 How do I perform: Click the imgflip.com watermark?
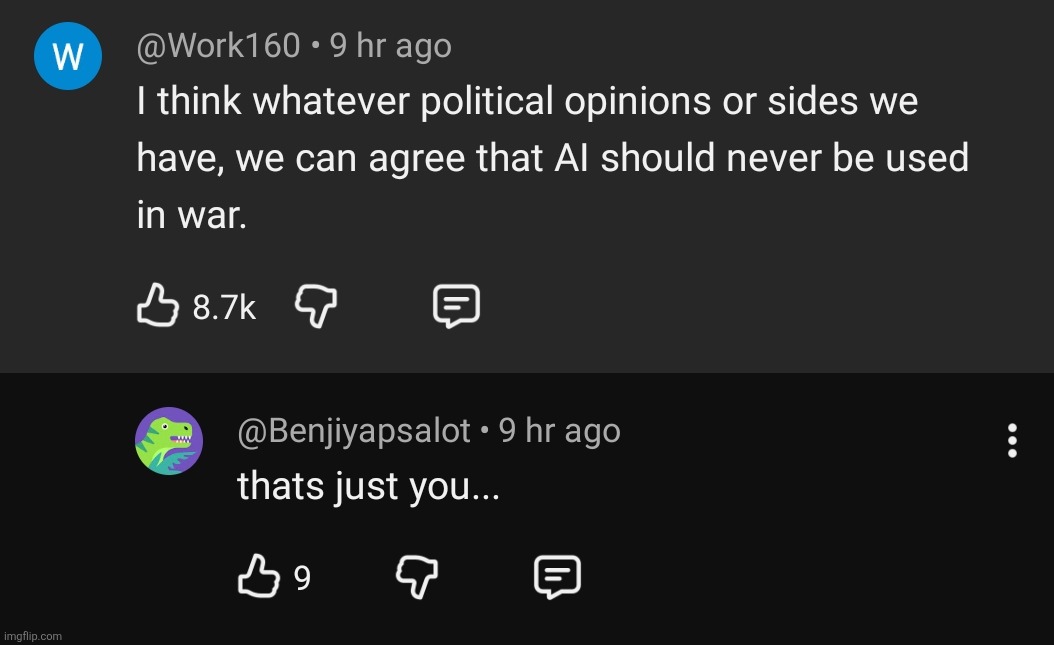[x=33, y=636]
